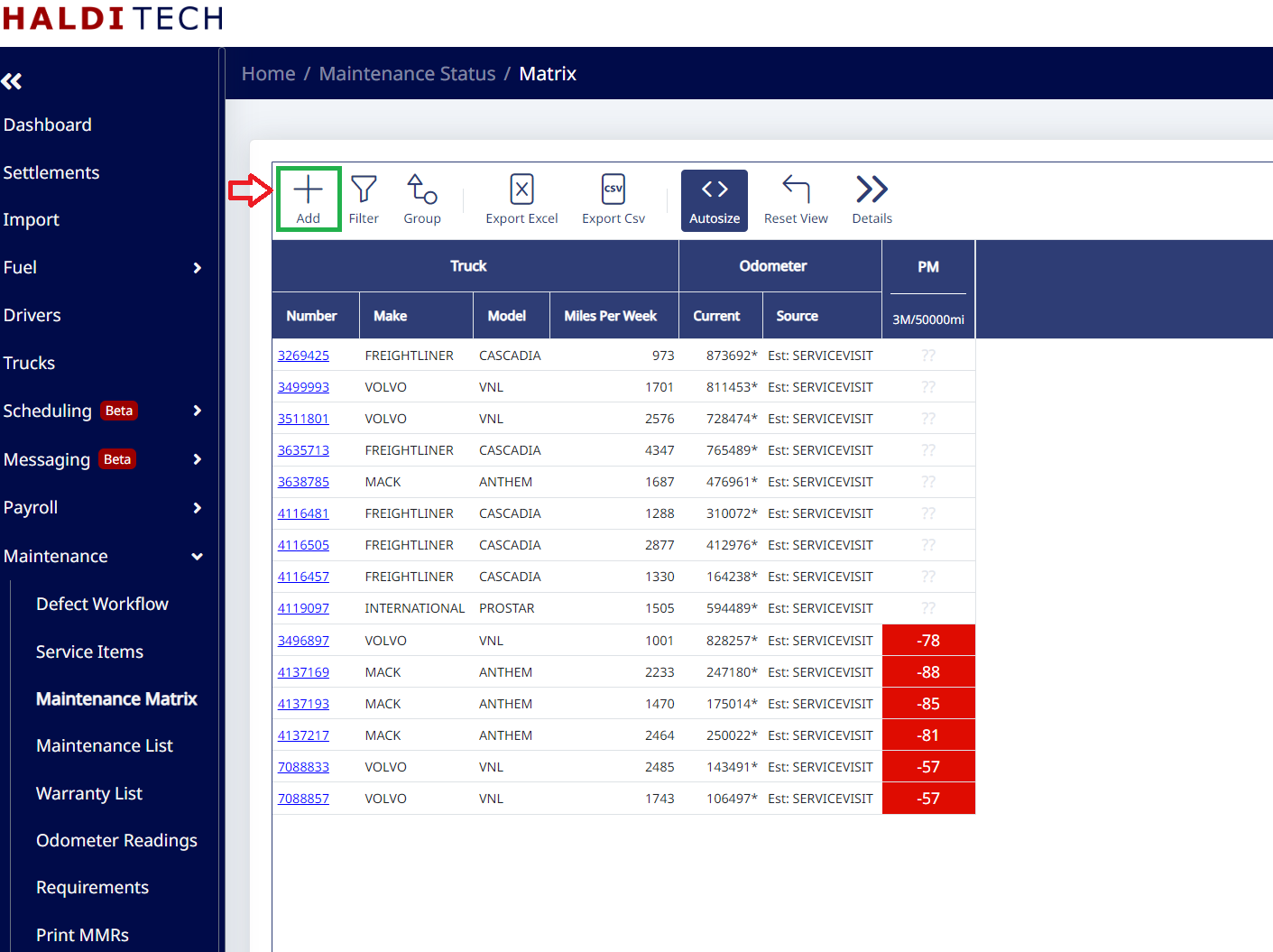Open truck number 4116505
The width and height of the screenshot is (1273, 952).
[303, 545]
